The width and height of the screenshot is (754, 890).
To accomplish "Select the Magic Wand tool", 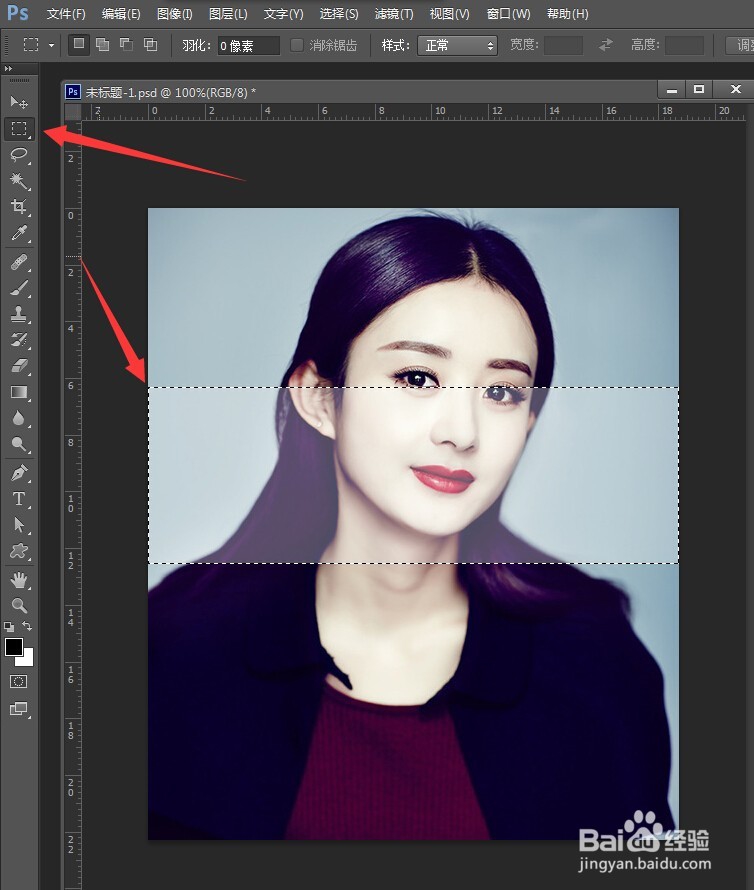I will 19,180.
